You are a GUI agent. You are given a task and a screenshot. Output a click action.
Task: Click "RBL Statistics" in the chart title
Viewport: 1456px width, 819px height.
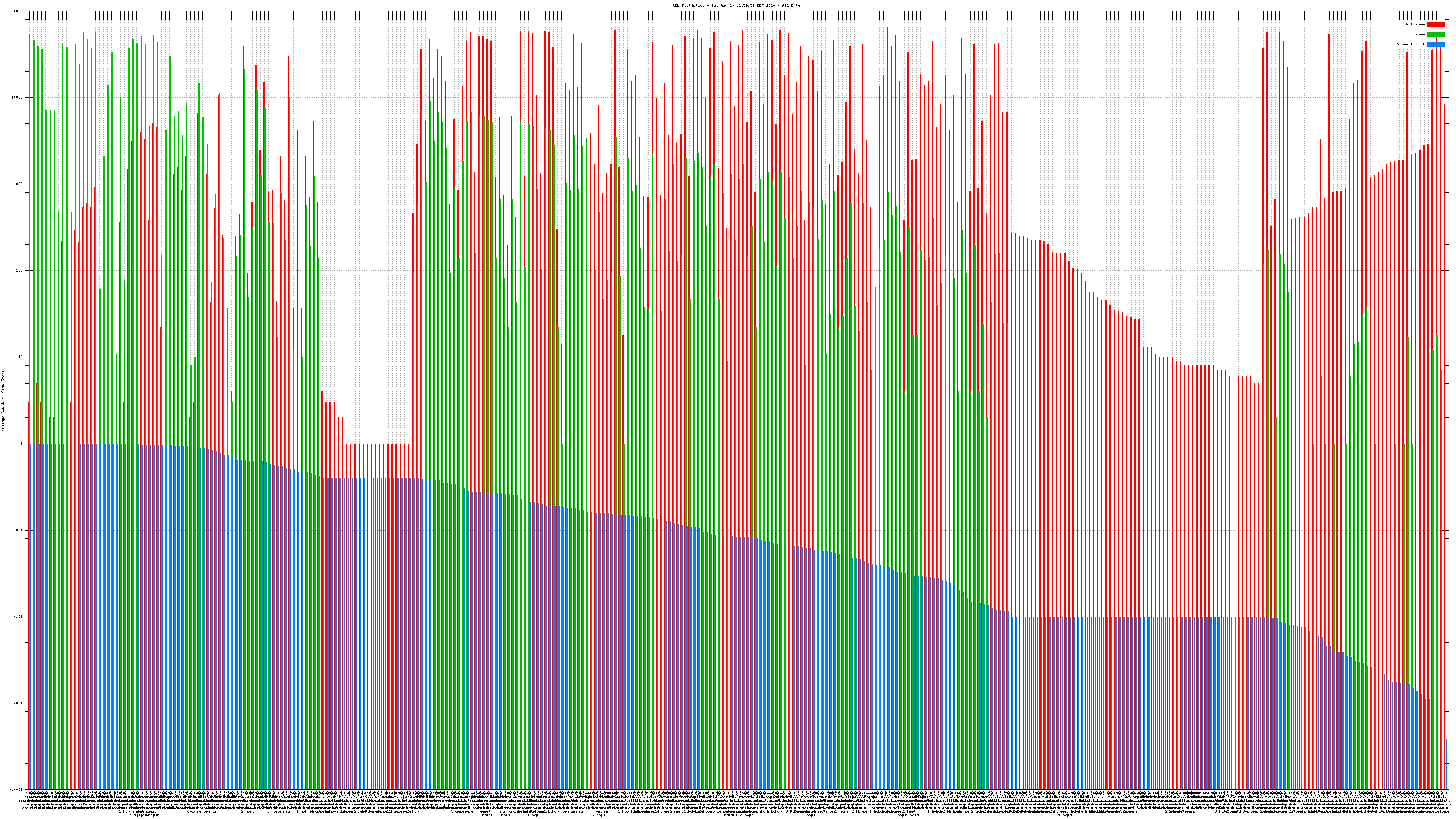[x=688, y=5]
